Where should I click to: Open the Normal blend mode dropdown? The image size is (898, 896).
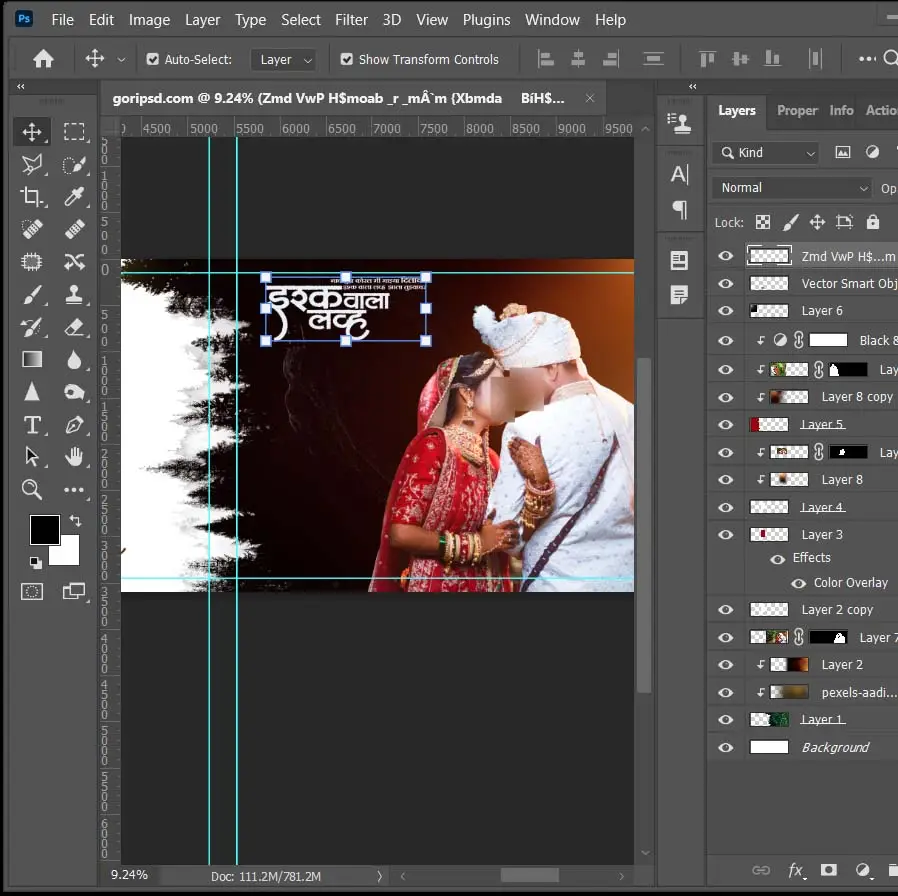(793, 188)
